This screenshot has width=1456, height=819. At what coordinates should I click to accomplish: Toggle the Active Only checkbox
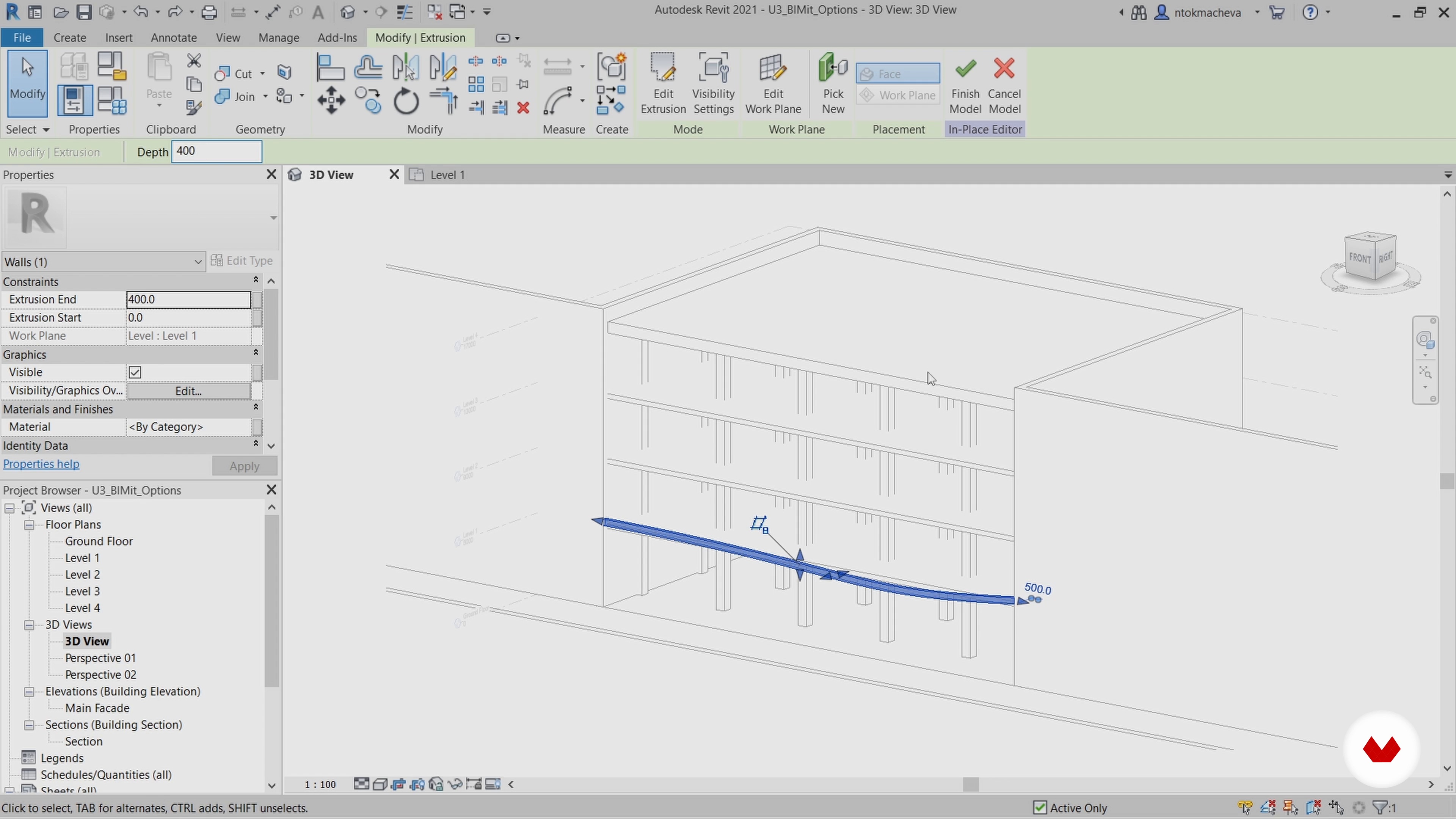[x=1039, y=808]
